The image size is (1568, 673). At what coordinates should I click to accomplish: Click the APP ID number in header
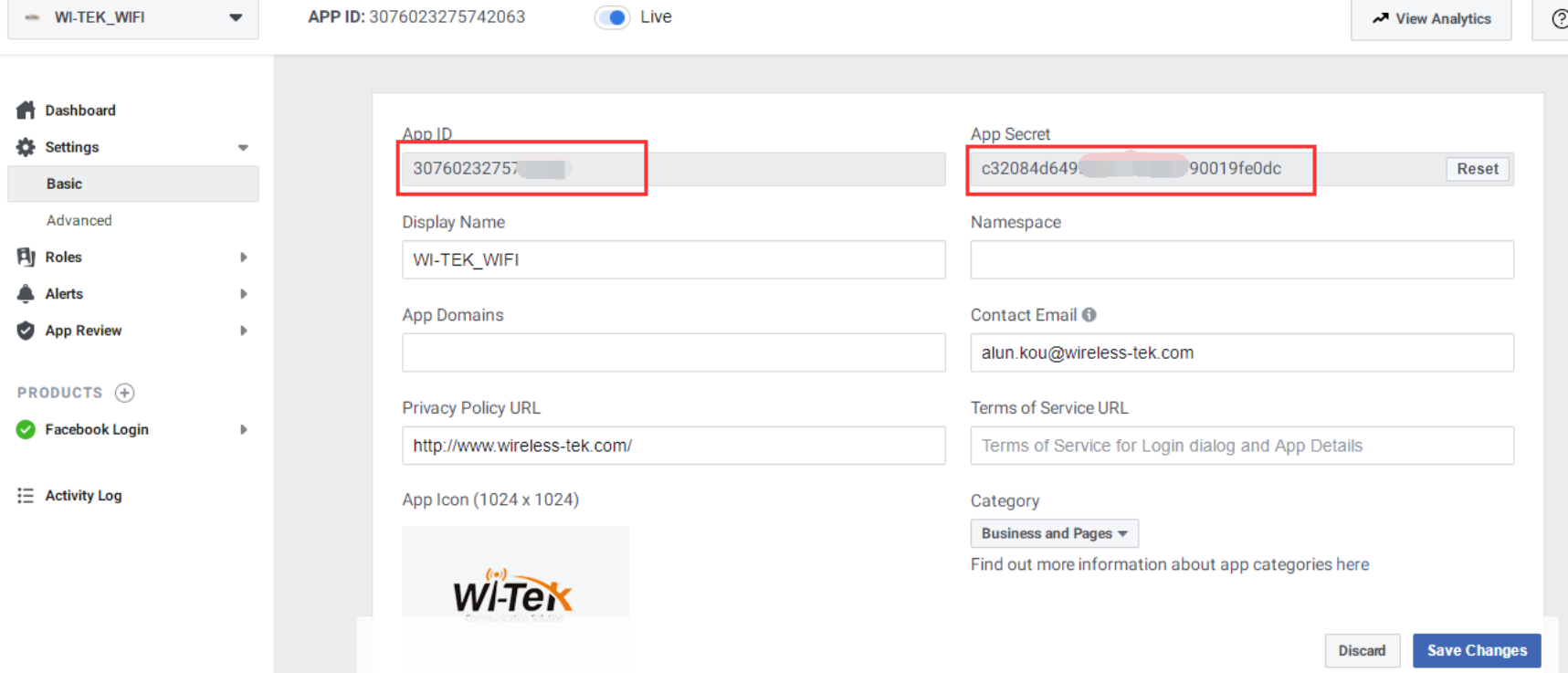(447, 17)
